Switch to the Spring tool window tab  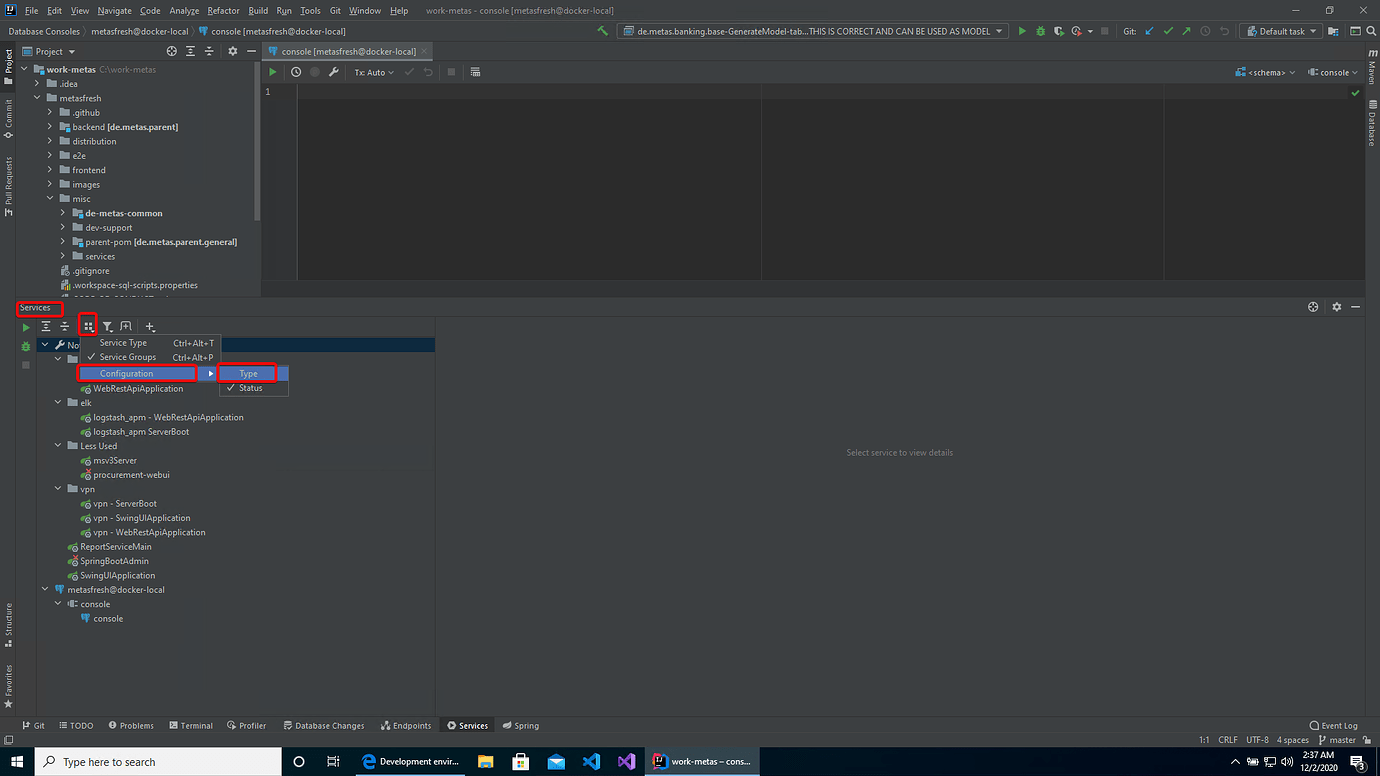pos(520,725)
